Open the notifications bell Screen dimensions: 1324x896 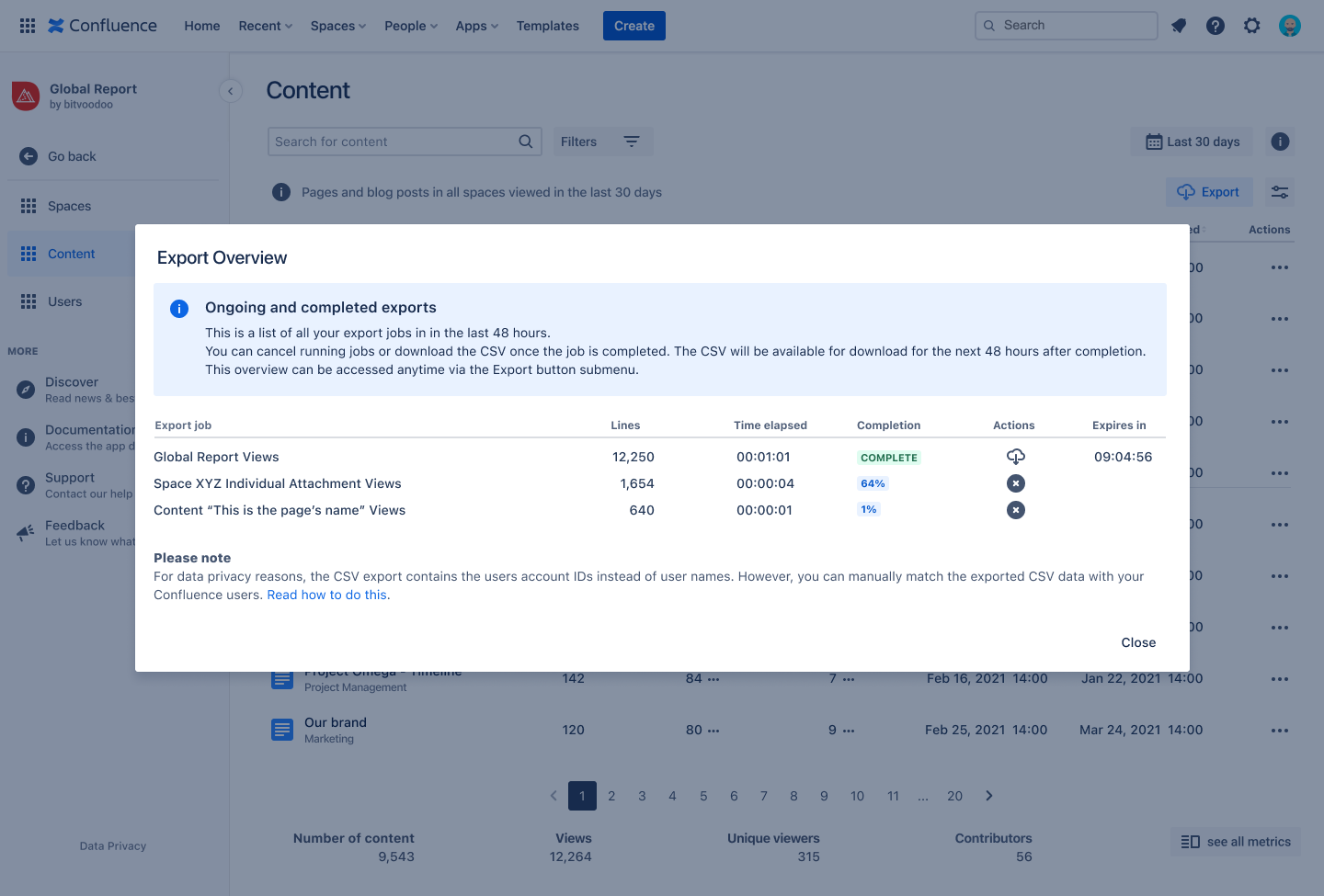(1178, 25)
